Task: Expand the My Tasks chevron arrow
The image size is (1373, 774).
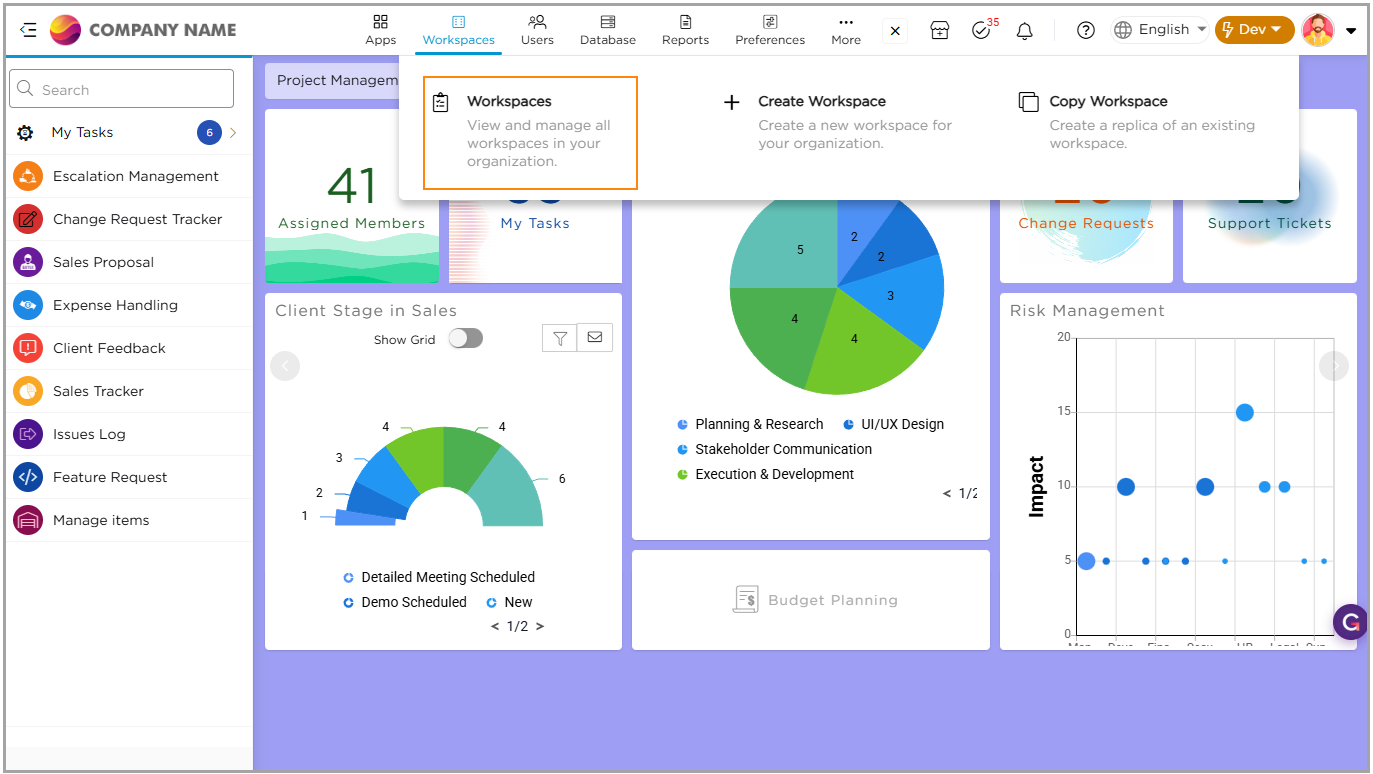Action: (233, 132)
